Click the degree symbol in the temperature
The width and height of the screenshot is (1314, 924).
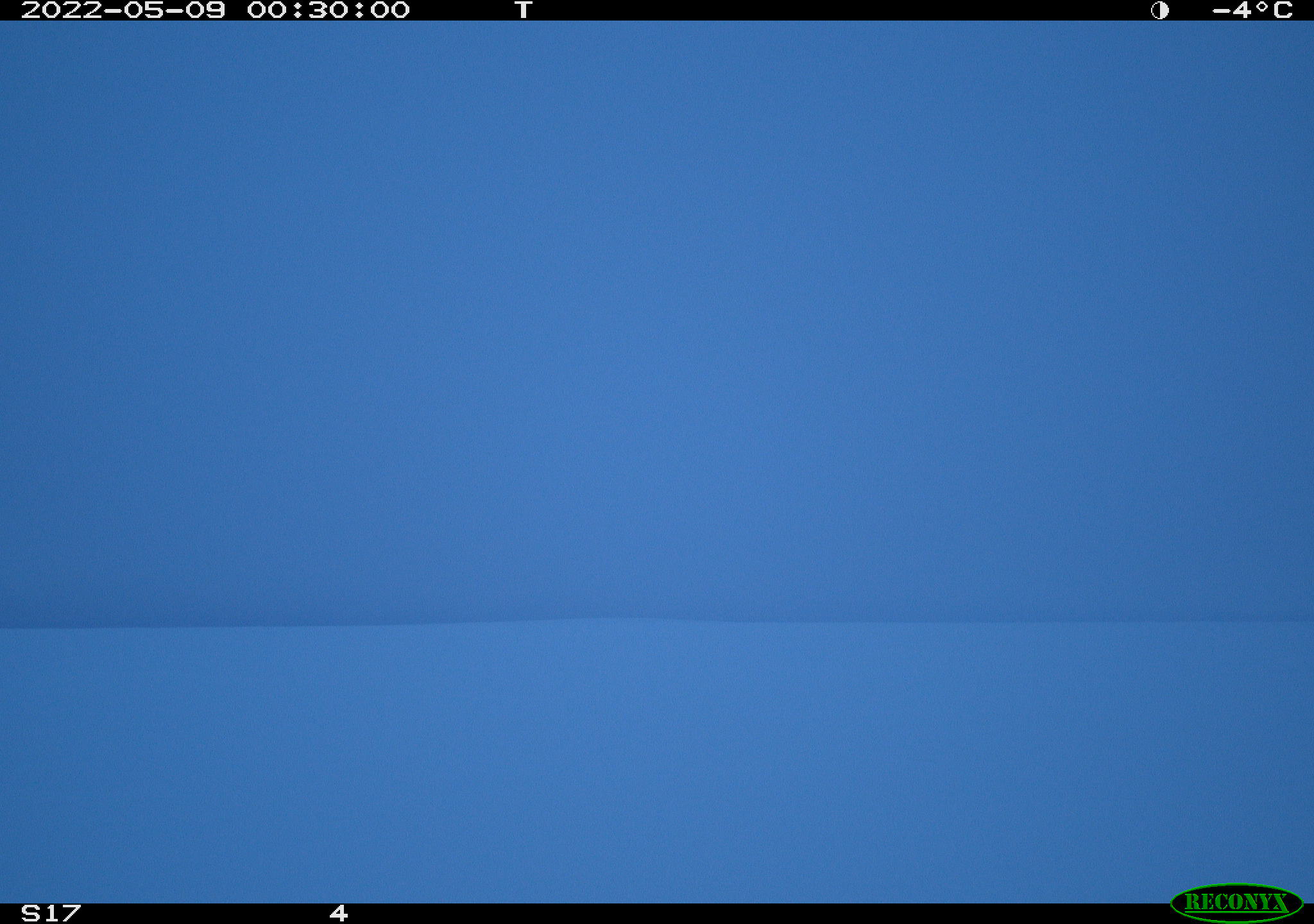tap(1263, 7)
